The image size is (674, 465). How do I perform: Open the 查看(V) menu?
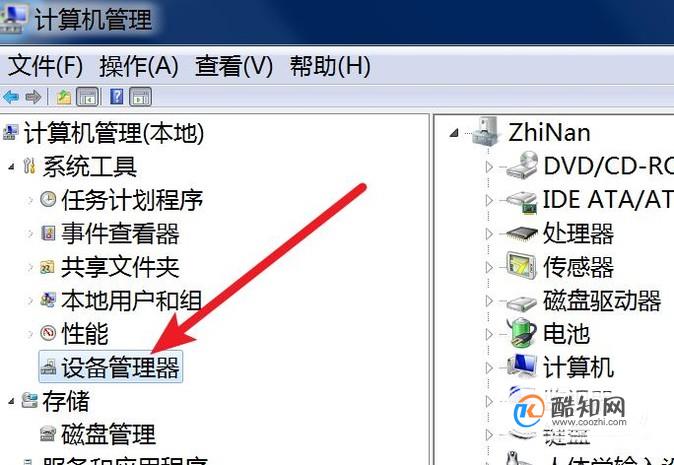point(234,67)
